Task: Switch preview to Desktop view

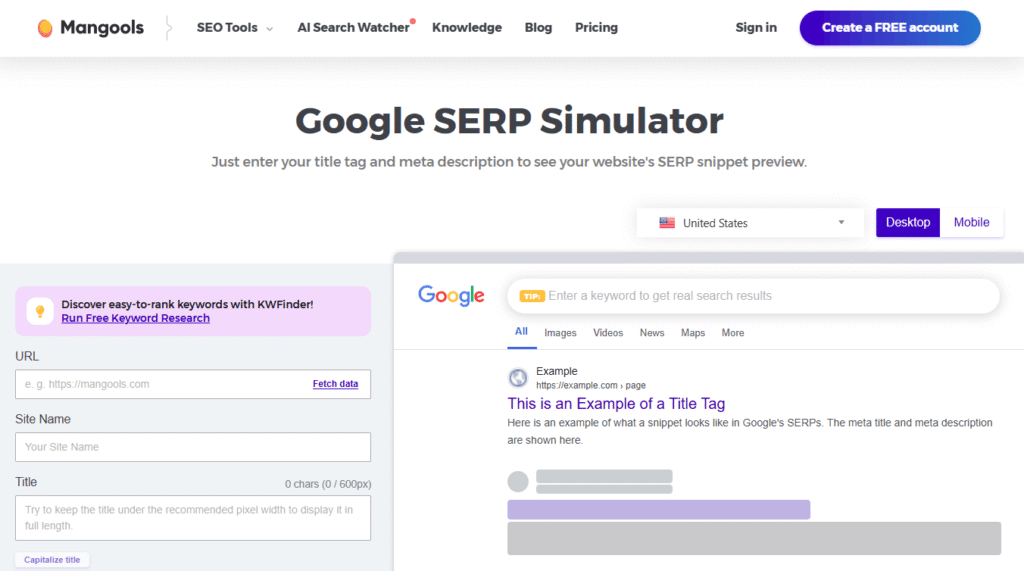Action: pos(908,223)
